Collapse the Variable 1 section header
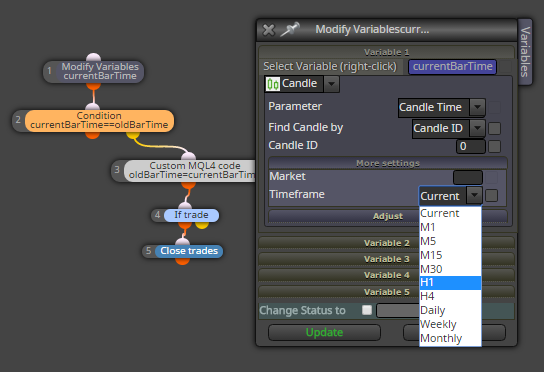The image size is (544, 372). (x=386, y=52)
